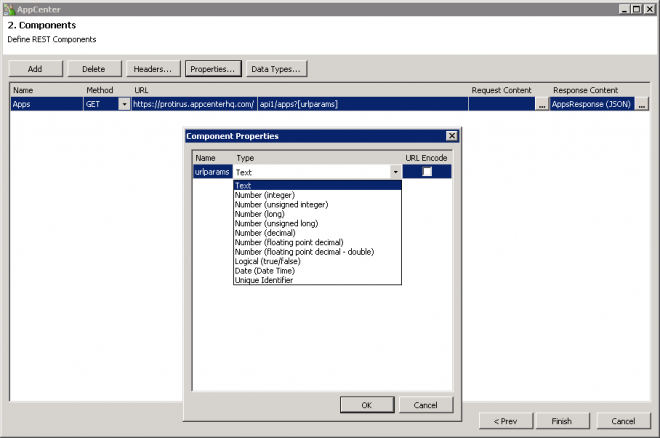Image resolution: width=660 pixels, height=438 pixels.
Task: Choose Number (integer) type option
Action: [317, 195]
